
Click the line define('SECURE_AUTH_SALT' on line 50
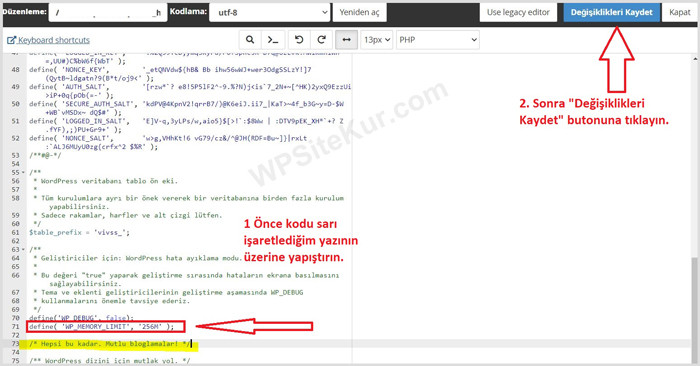coord(187,104)
